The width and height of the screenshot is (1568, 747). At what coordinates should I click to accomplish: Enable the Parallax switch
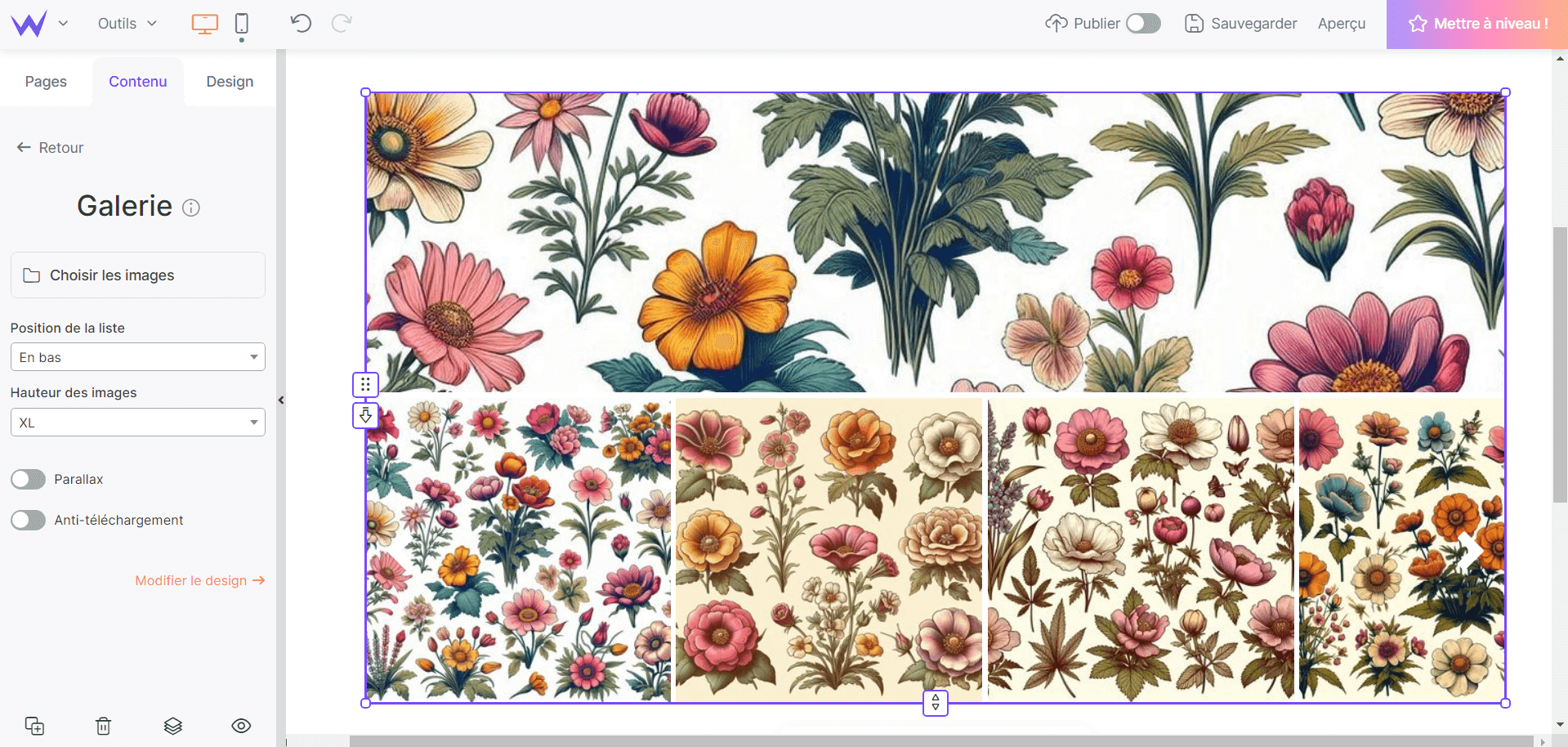[29, 480]
